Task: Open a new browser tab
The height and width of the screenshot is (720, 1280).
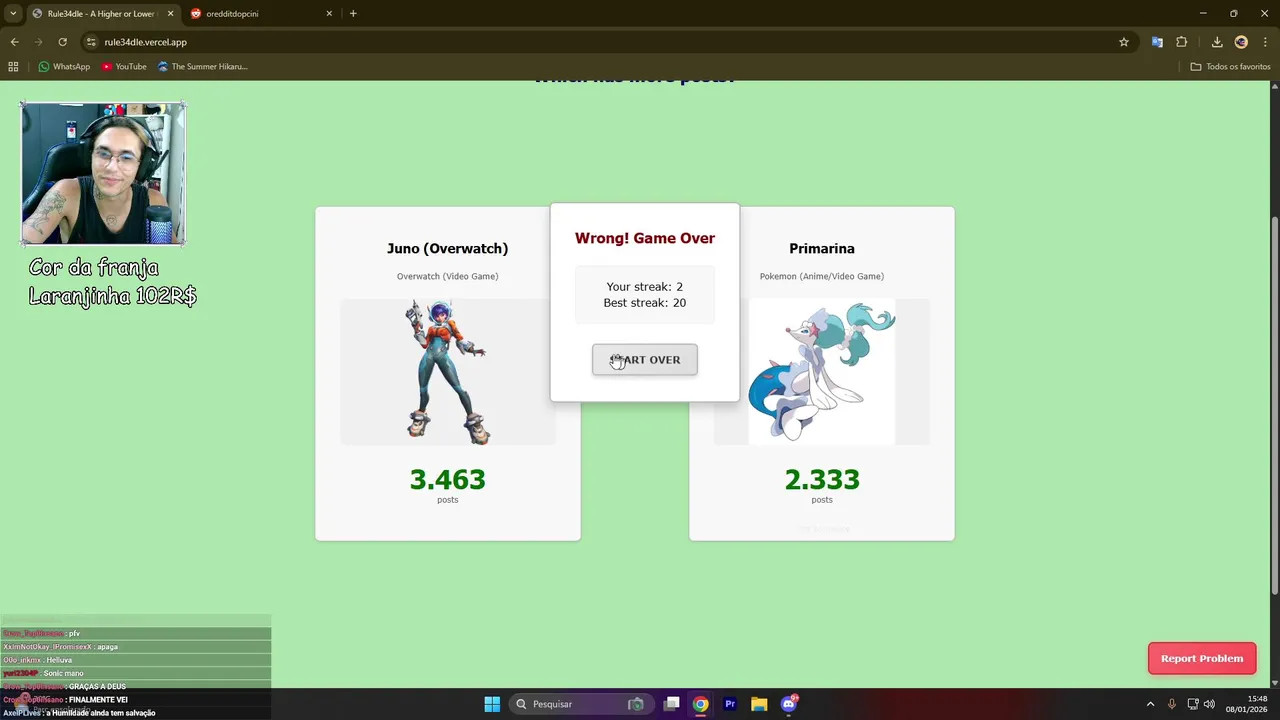Action: [353, 14]
